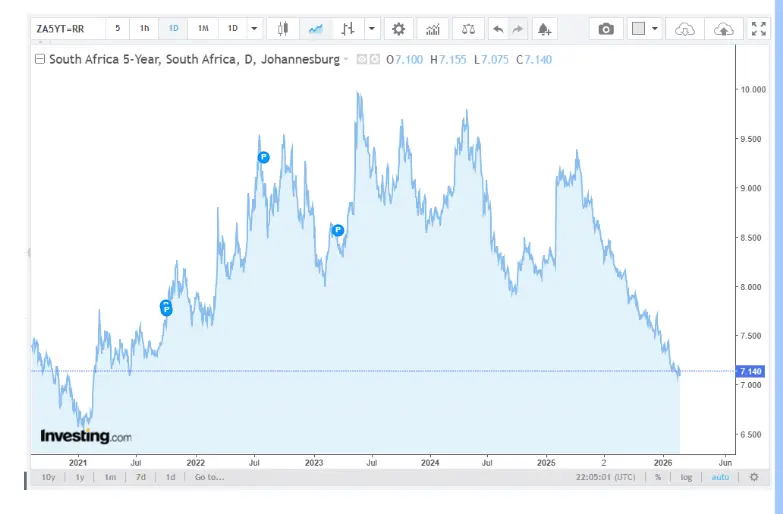Click legend series settings icon next to eye
The image size is (783, 514).
[375, 59]
